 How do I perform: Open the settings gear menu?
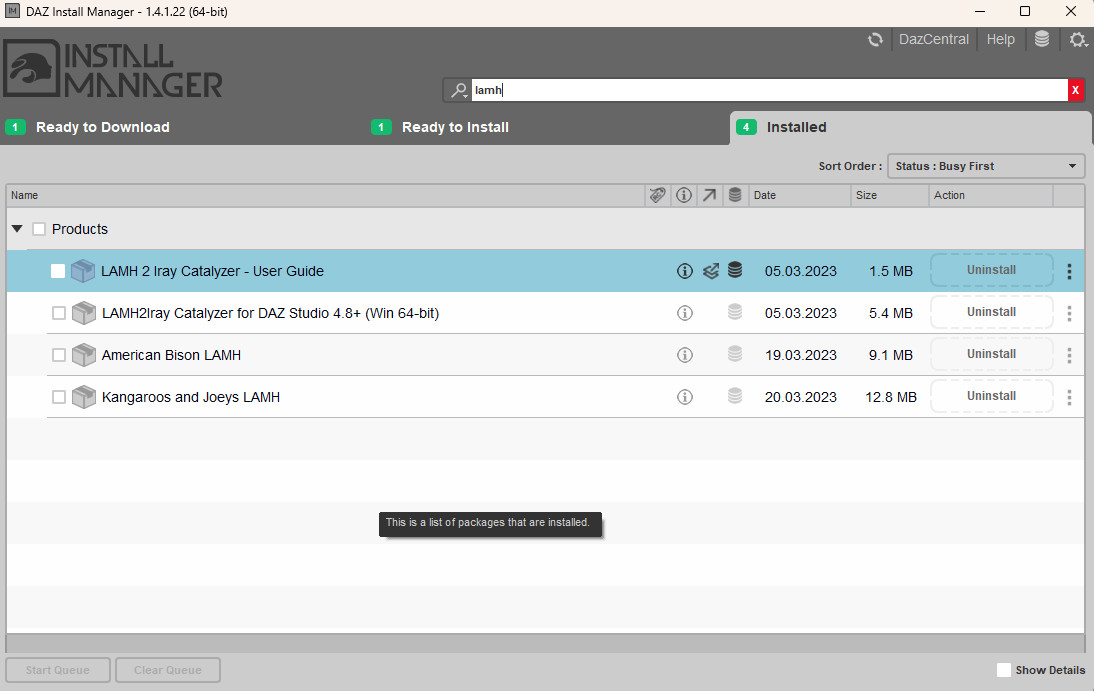(x=1078, y=40)
